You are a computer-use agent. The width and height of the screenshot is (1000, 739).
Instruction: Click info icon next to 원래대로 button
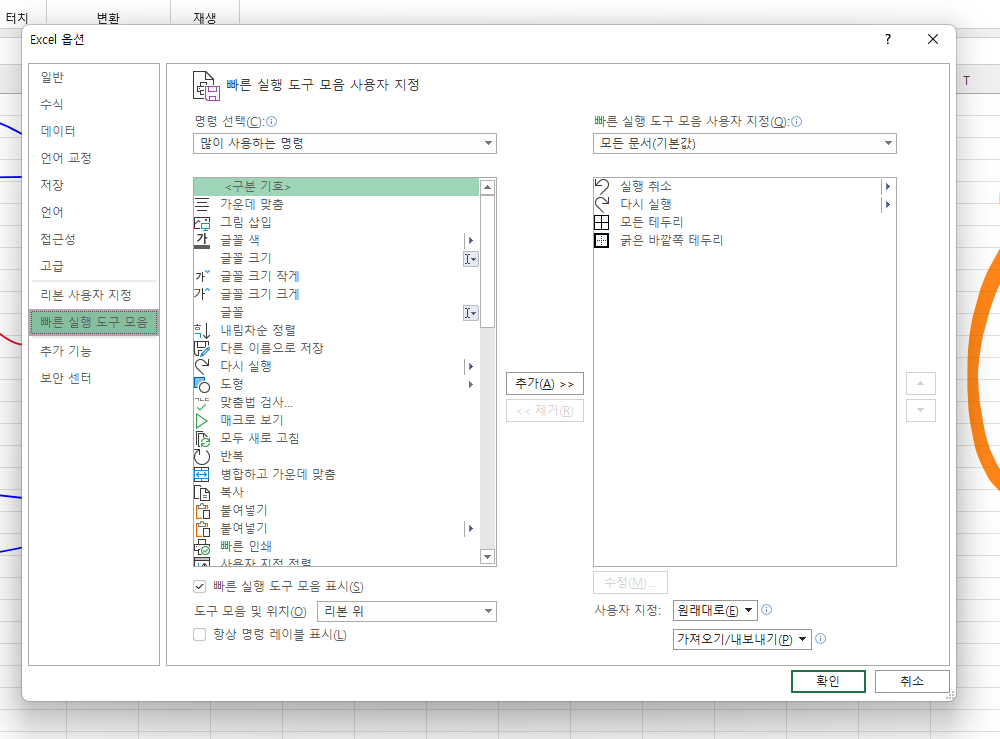coord(767,610)
